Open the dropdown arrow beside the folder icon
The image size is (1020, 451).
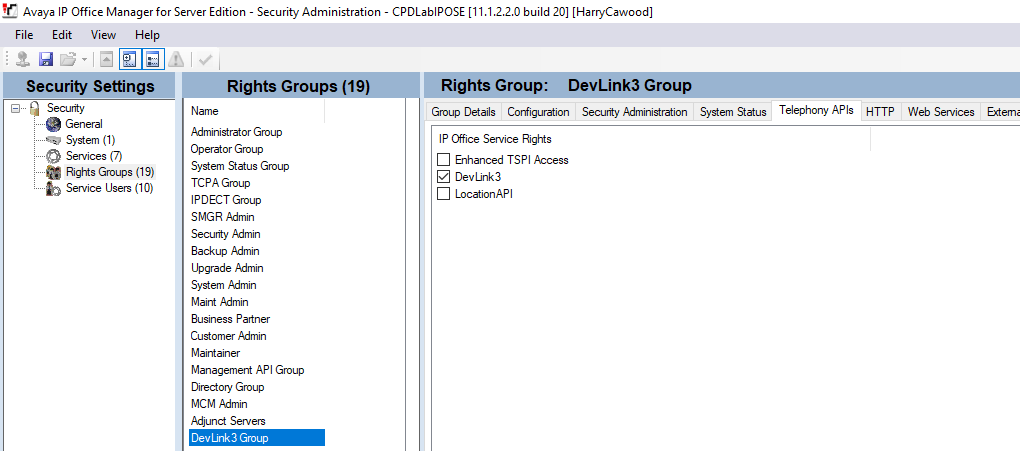point(85,60)
